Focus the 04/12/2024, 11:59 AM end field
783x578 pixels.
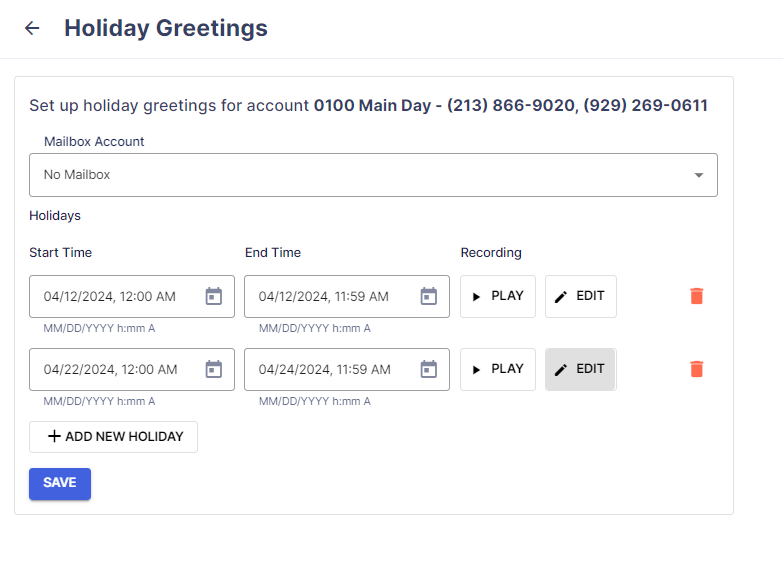click(347, 296)
